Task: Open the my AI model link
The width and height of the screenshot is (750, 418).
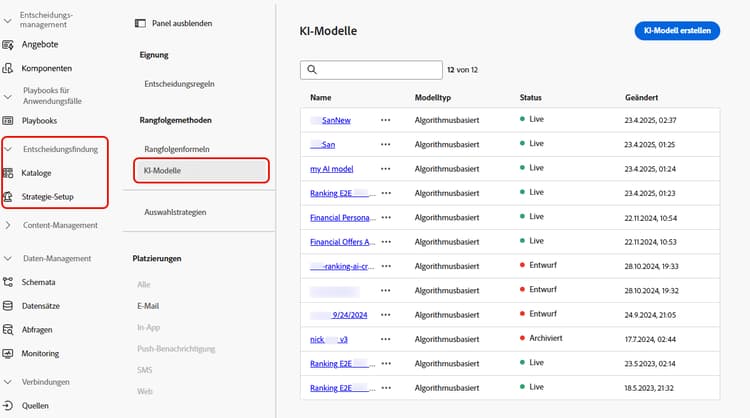Action: (x=331, y=168)
